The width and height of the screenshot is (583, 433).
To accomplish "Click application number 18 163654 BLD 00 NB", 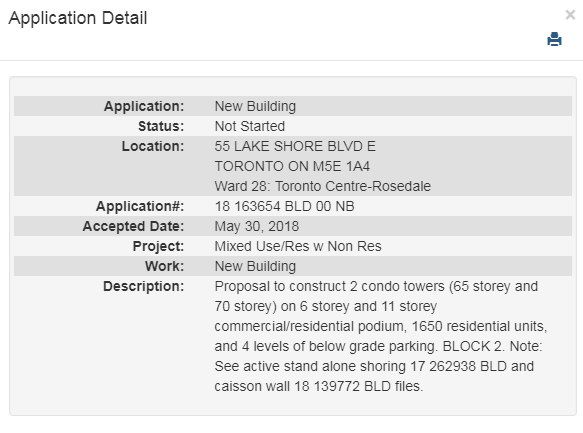I will click(284, 206).
